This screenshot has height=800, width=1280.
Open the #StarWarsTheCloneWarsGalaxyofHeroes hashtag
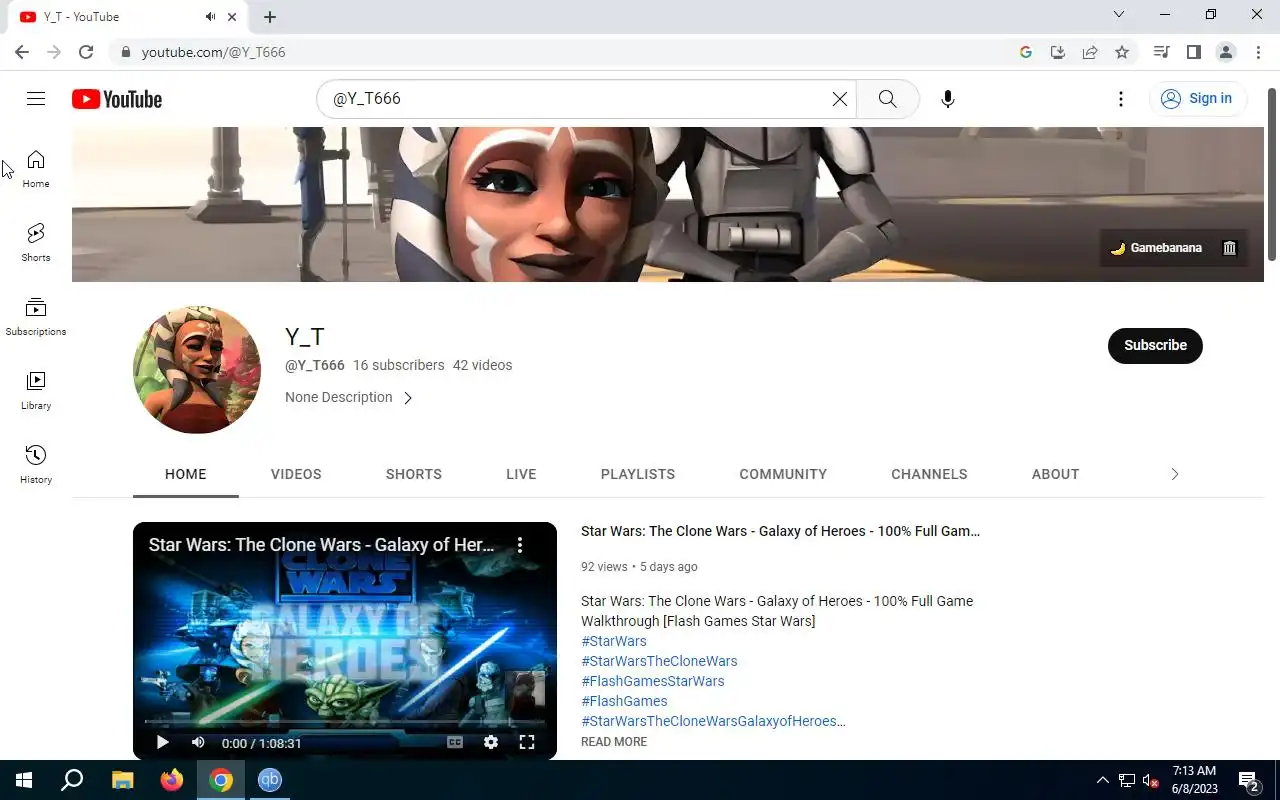[713, 721]
